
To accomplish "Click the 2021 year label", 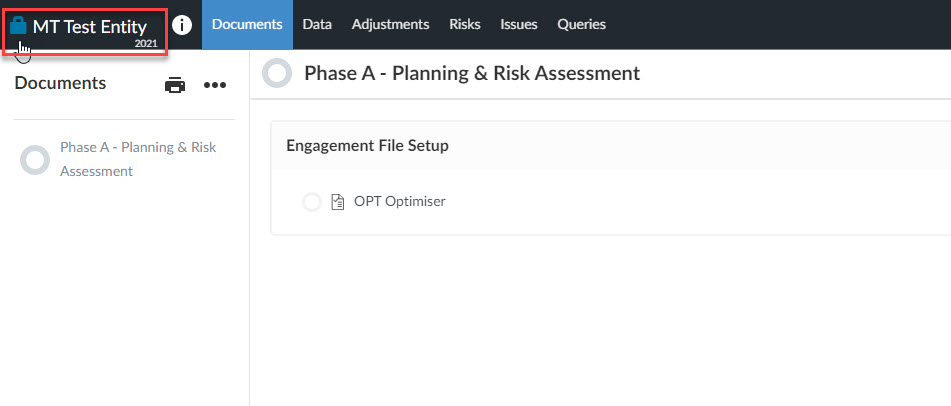I will click(146, 44).
